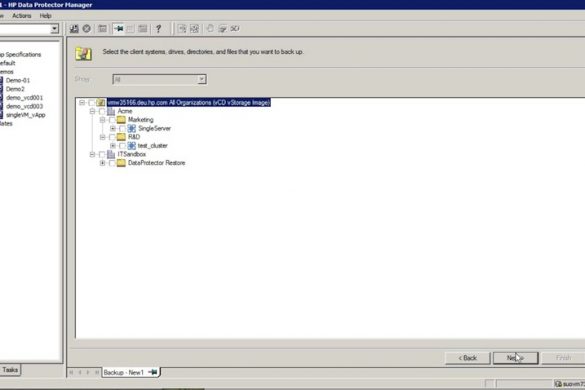
Task: Select the test_cluster label
Action: pyautogui.click(x=153, y=146)
